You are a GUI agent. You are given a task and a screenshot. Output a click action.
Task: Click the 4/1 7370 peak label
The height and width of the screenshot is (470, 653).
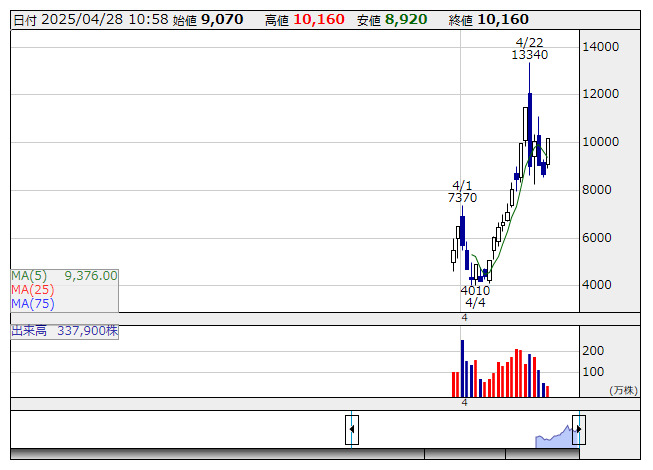click(x=462, y=191)
